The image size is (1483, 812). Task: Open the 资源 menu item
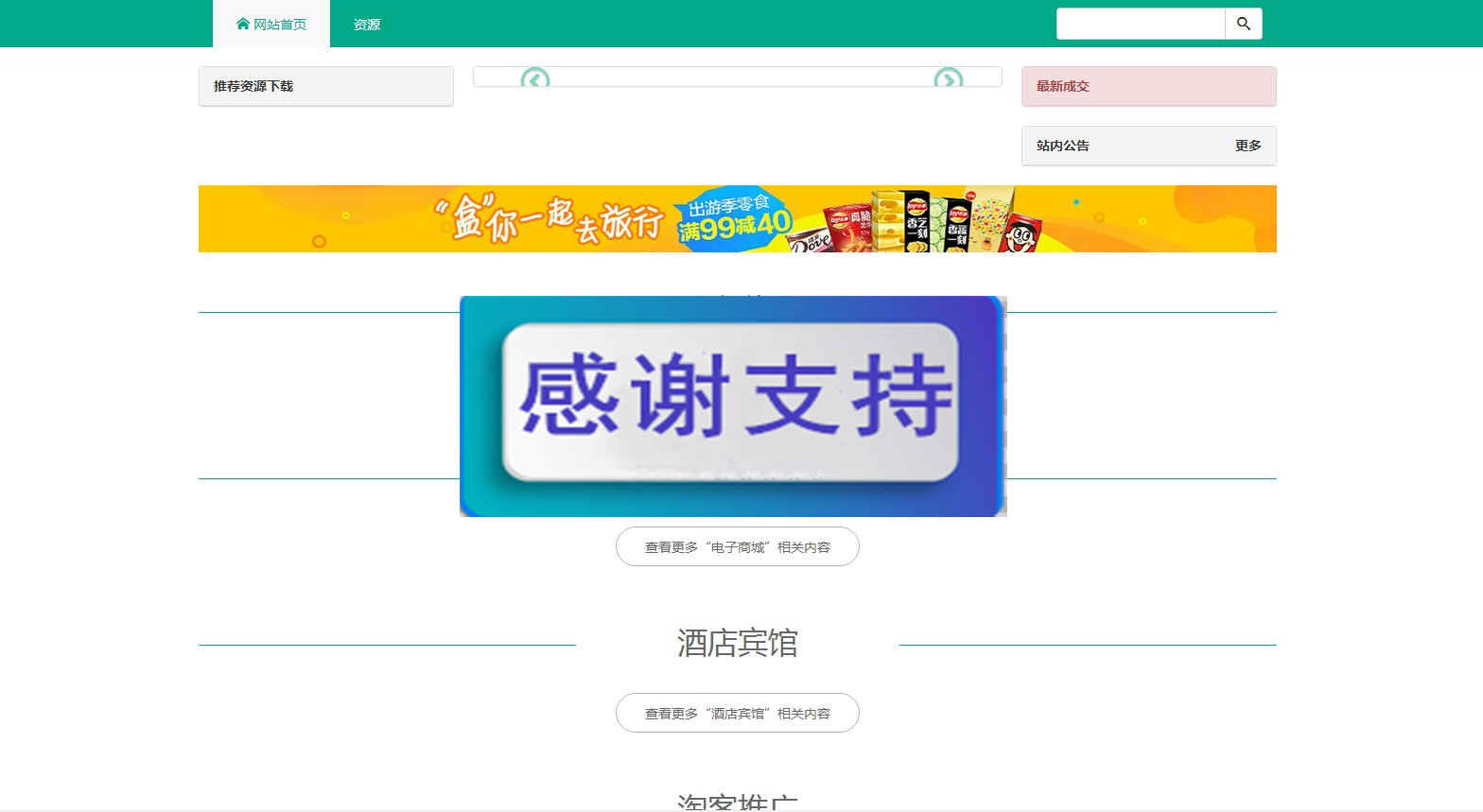click(367, 25)
